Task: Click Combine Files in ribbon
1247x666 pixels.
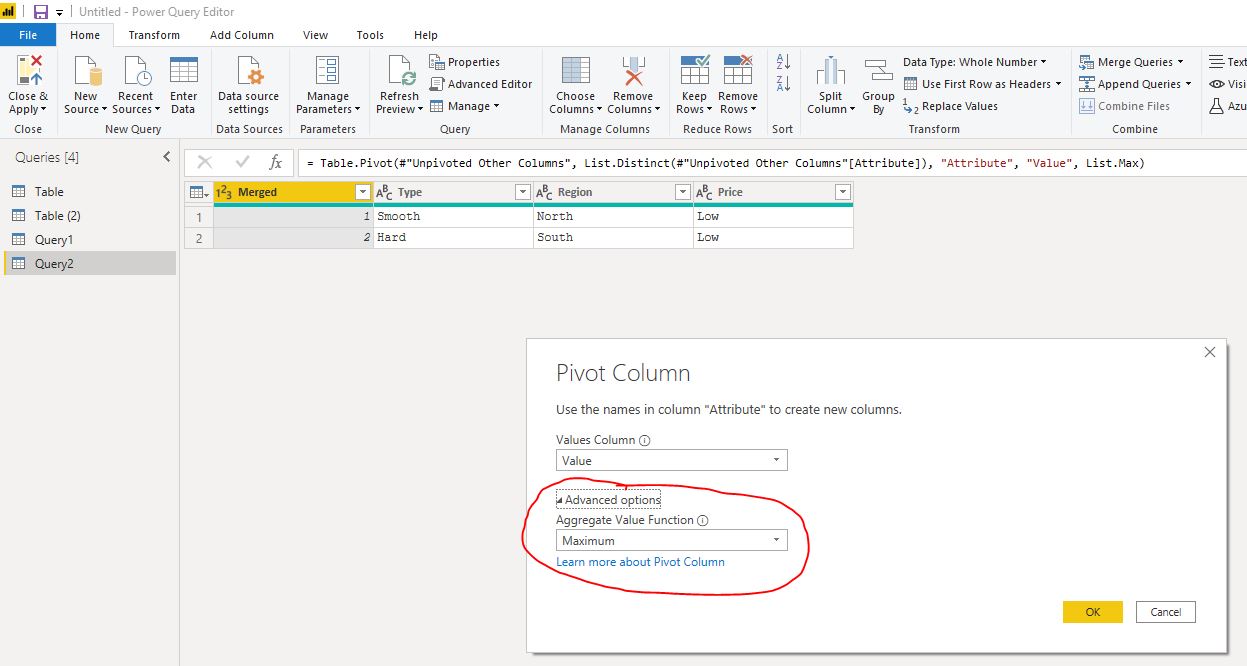Action: tap(1125, 106)
